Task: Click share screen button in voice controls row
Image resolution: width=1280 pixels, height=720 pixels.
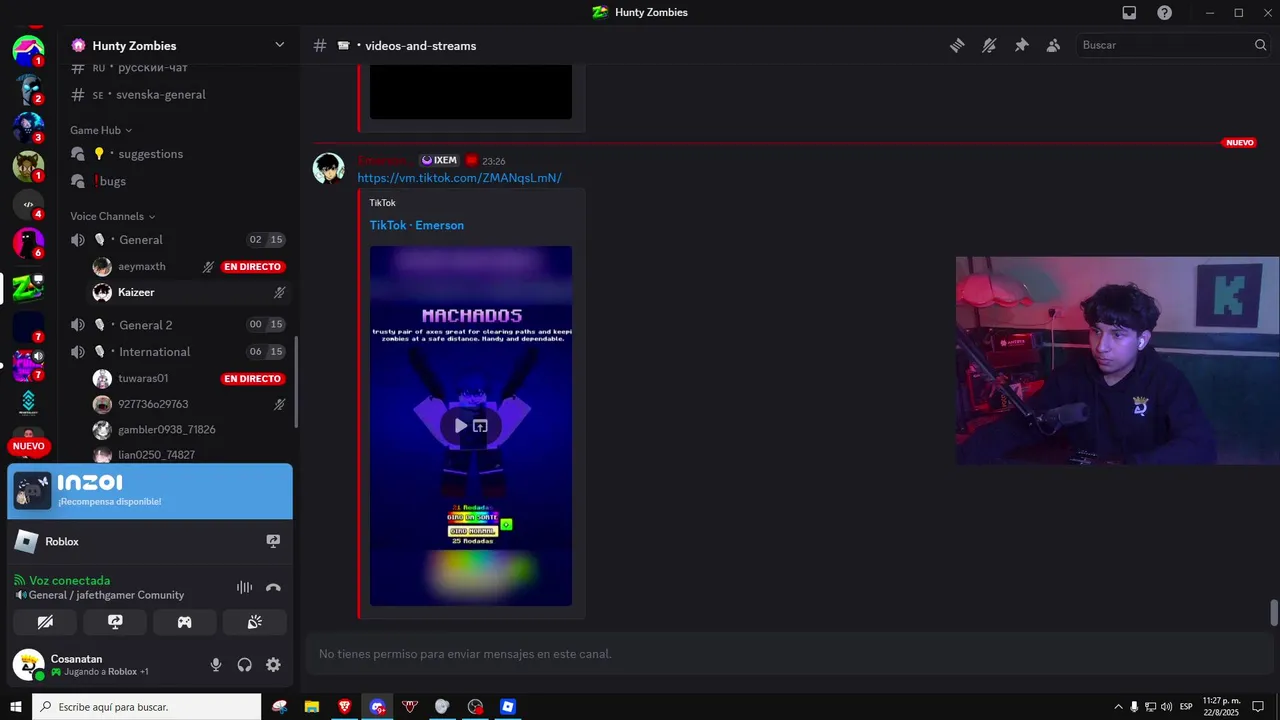Action: coord(115,622)
